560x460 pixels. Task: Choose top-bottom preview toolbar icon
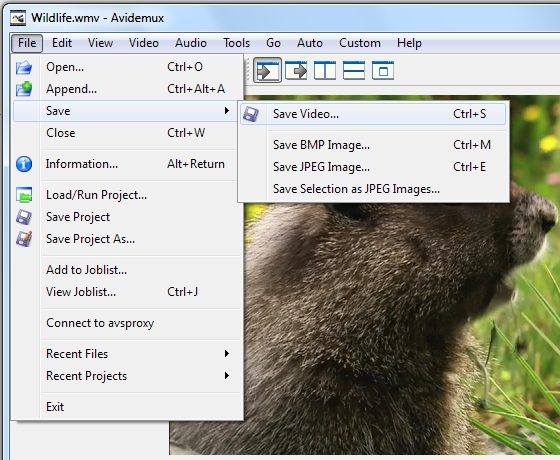354,70
